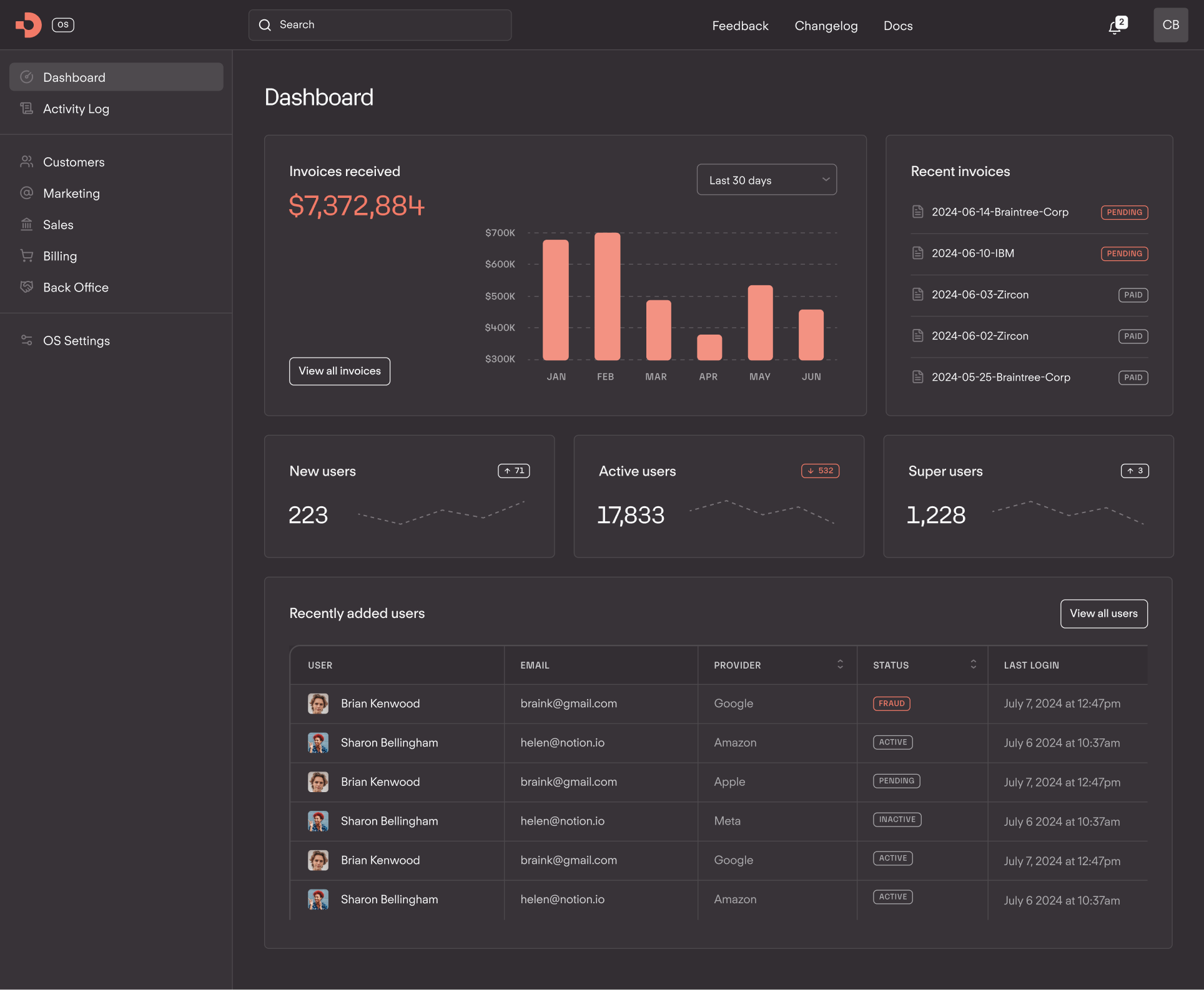
Task: Sort table by Provider column arrows
Action: coord(840,665)
